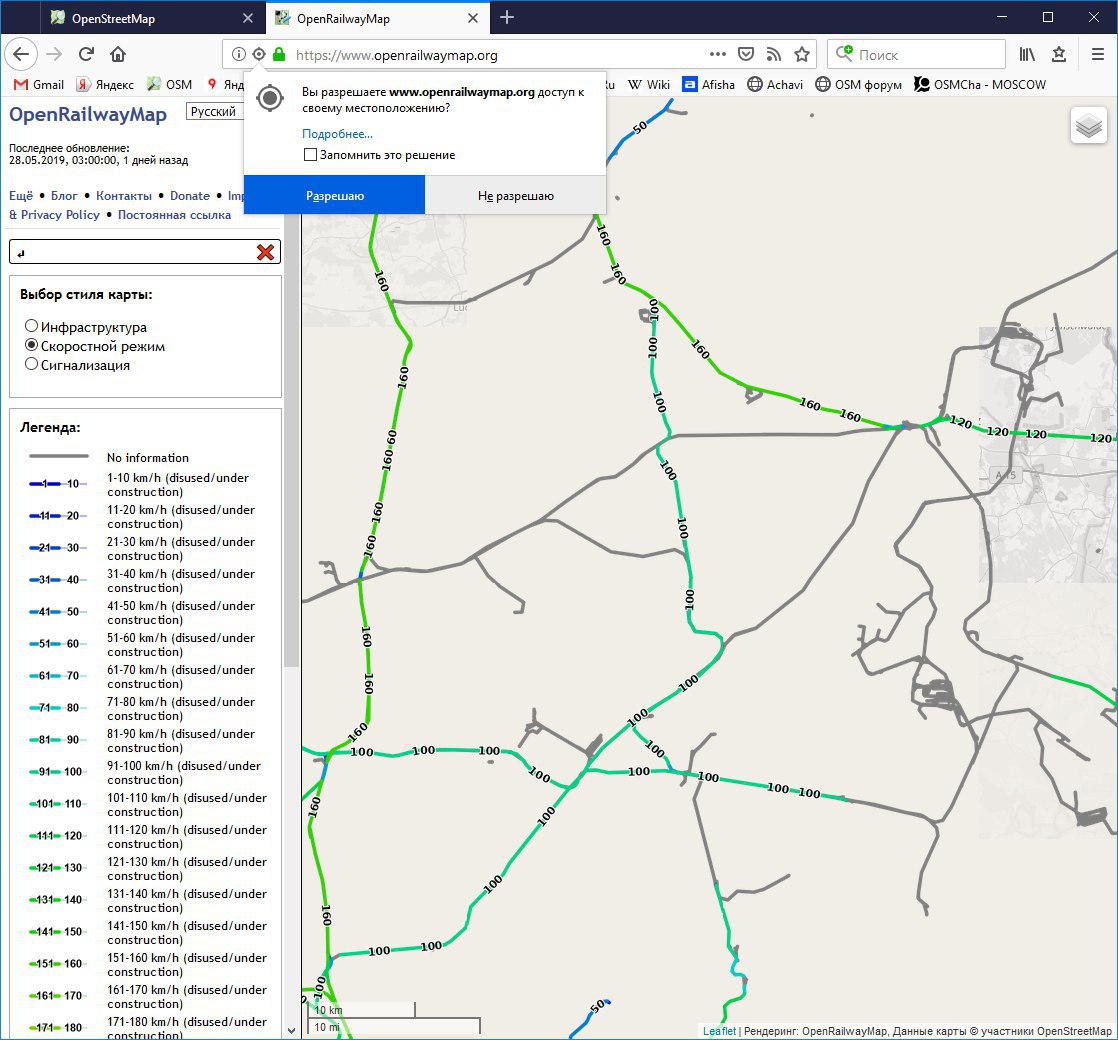Open the OSM форум bookmark
1118x1040 pixels.
858,84
